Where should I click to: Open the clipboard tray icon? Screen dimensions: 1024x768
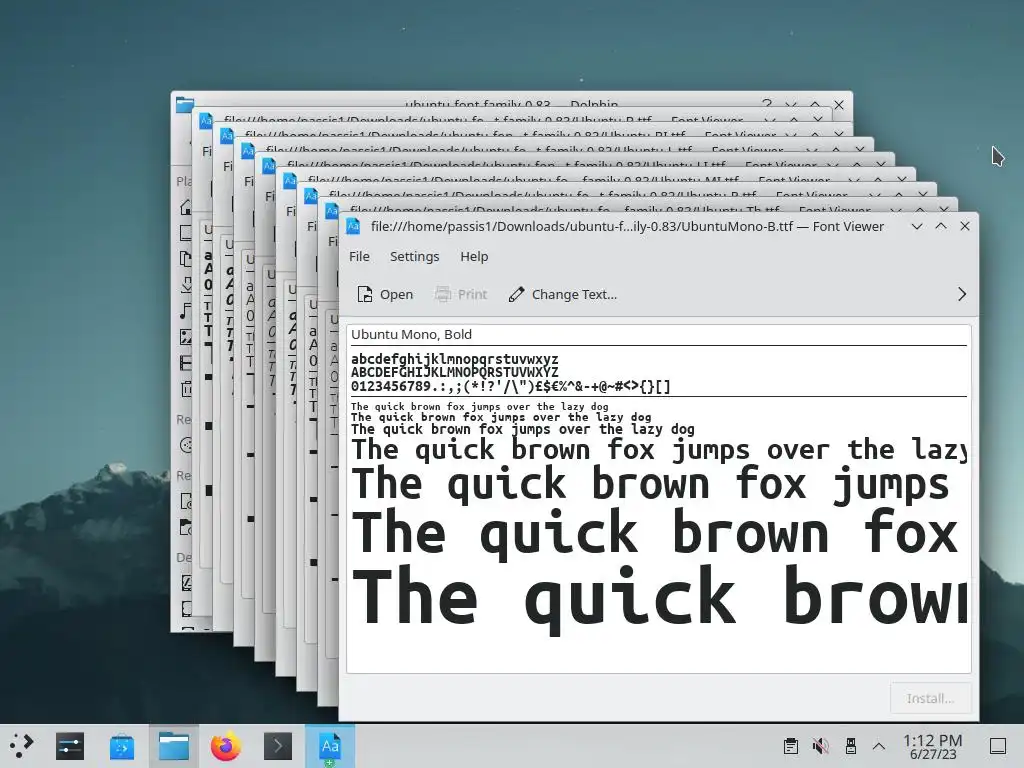point(790,746)
